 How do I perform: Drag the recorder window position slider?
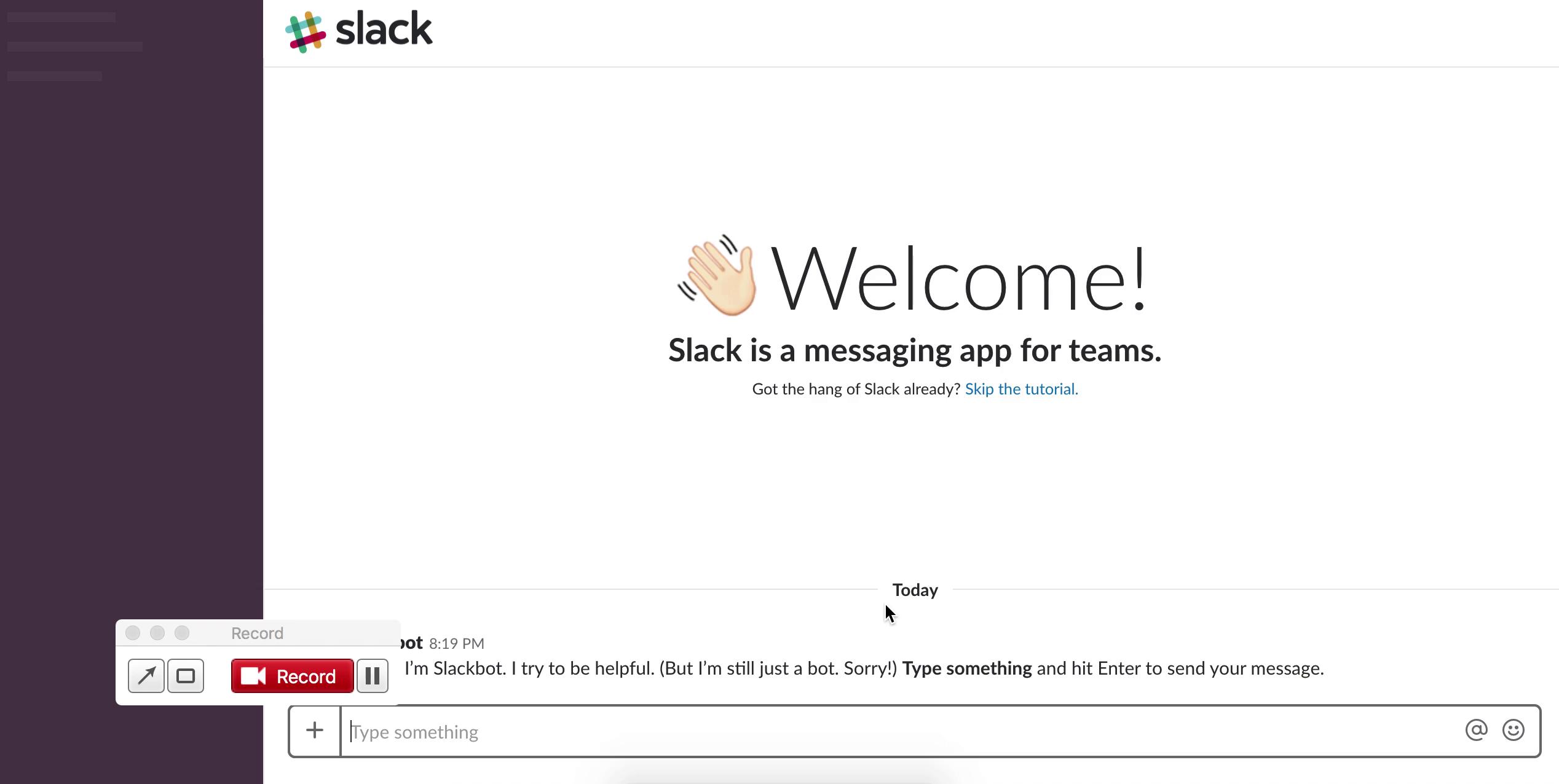coord(257,632)
